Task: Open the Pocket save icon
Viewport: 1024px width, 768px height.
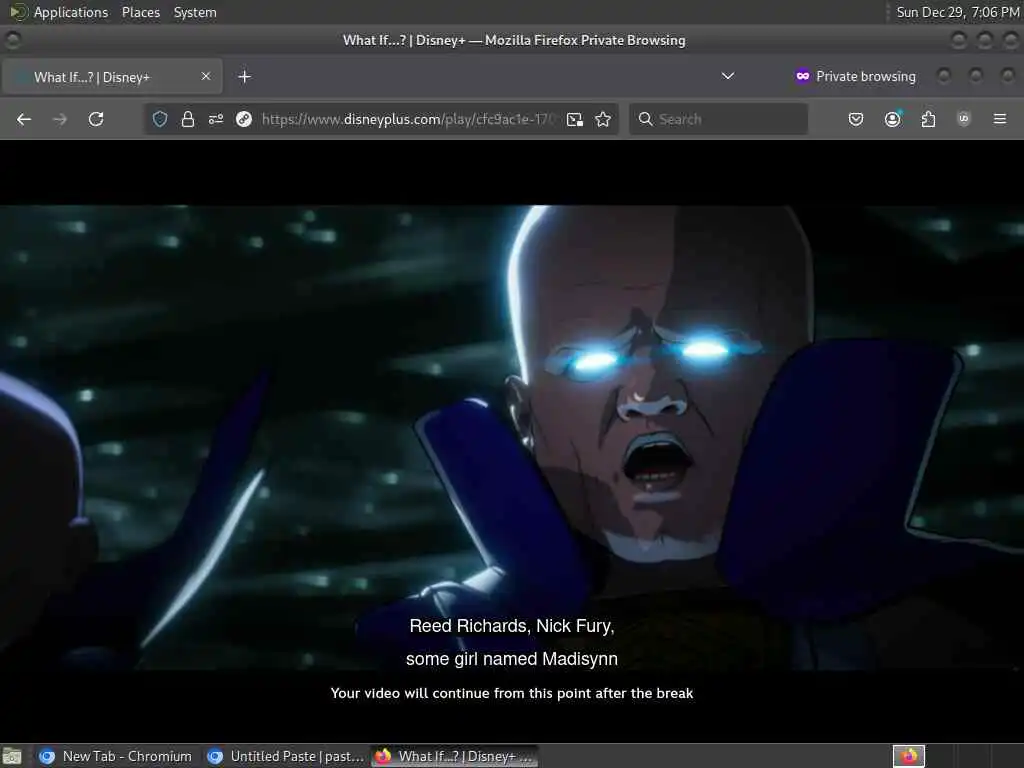Action: 856,119
